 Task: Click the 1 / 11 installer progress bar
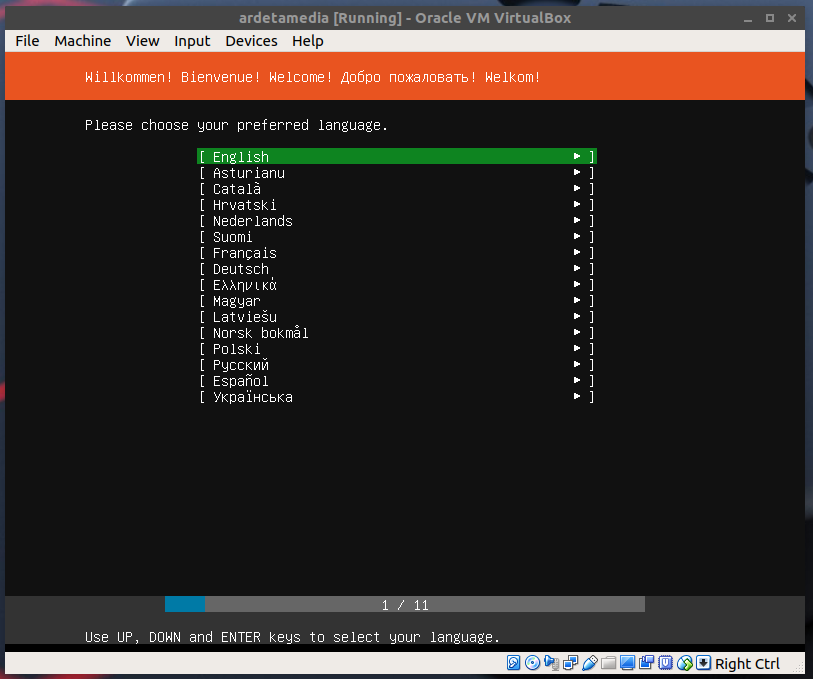point(405,605)
